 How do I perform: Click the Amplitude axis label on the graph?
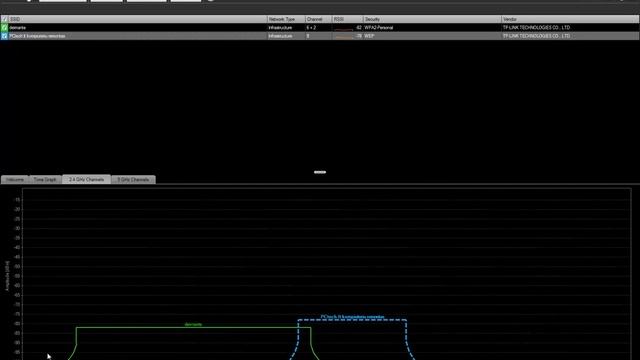pos(7,276)
